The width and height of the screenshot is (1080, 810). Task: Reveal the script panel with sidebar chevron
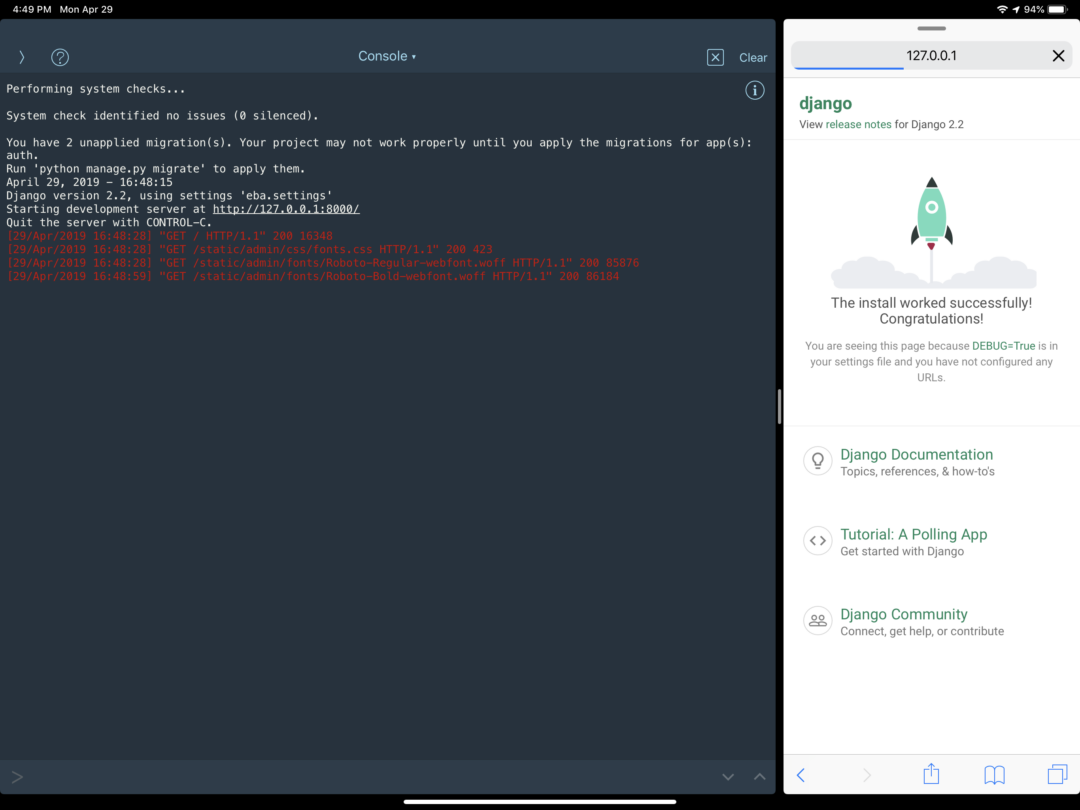[20, 57]
